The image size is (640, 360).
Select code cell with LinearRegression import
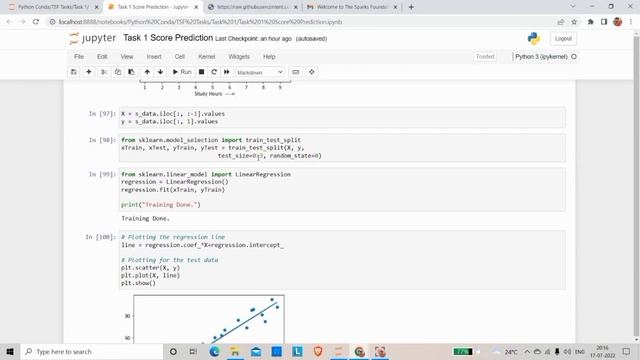click(342, 189)
